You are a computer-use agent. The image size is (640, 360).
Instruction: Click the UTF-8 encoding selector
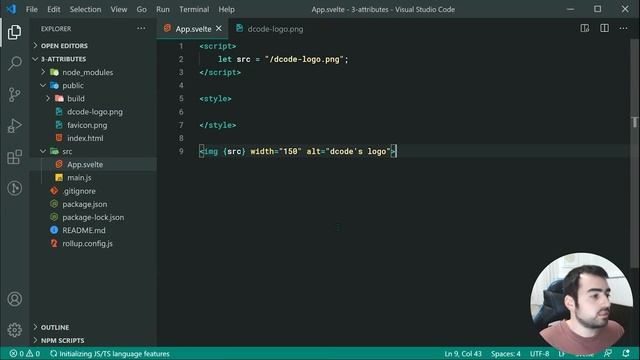coord(539,353)
